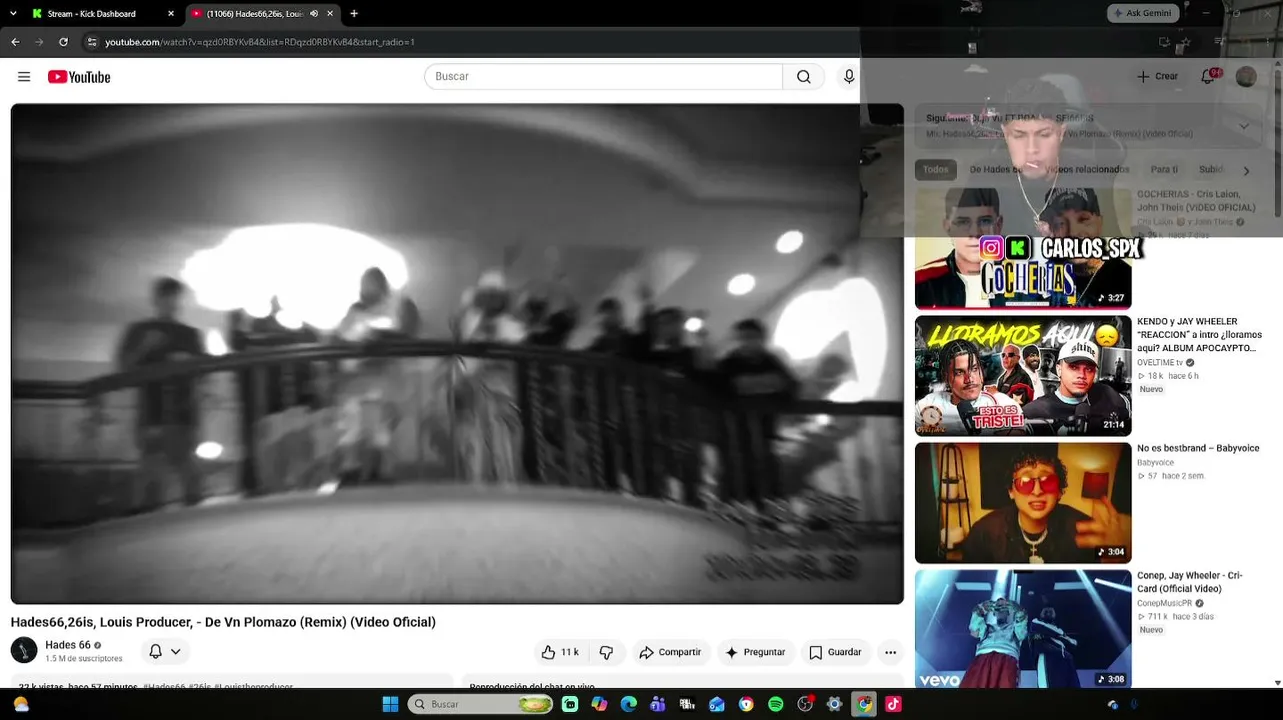Click the "1.5 M de suscriptores" text
Viewport: 1283px width, 720px height.
84,659
